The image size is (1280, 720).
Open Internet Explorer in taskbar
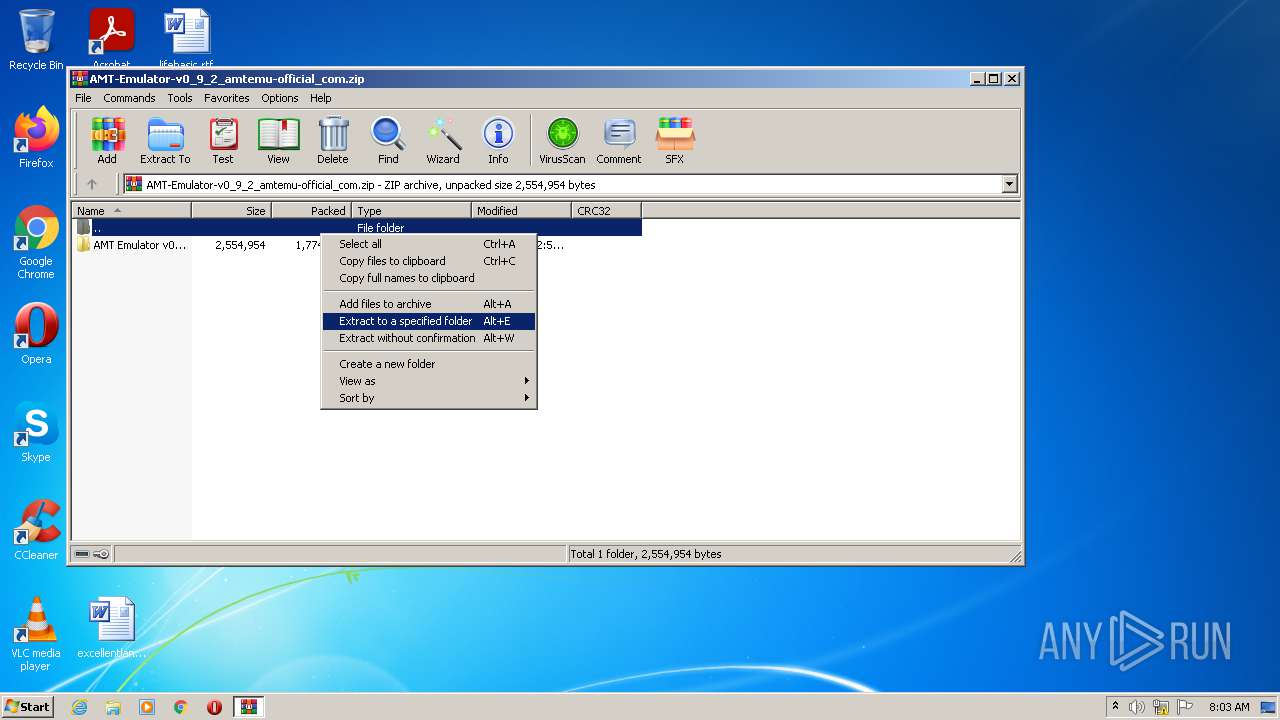(79, 707)
